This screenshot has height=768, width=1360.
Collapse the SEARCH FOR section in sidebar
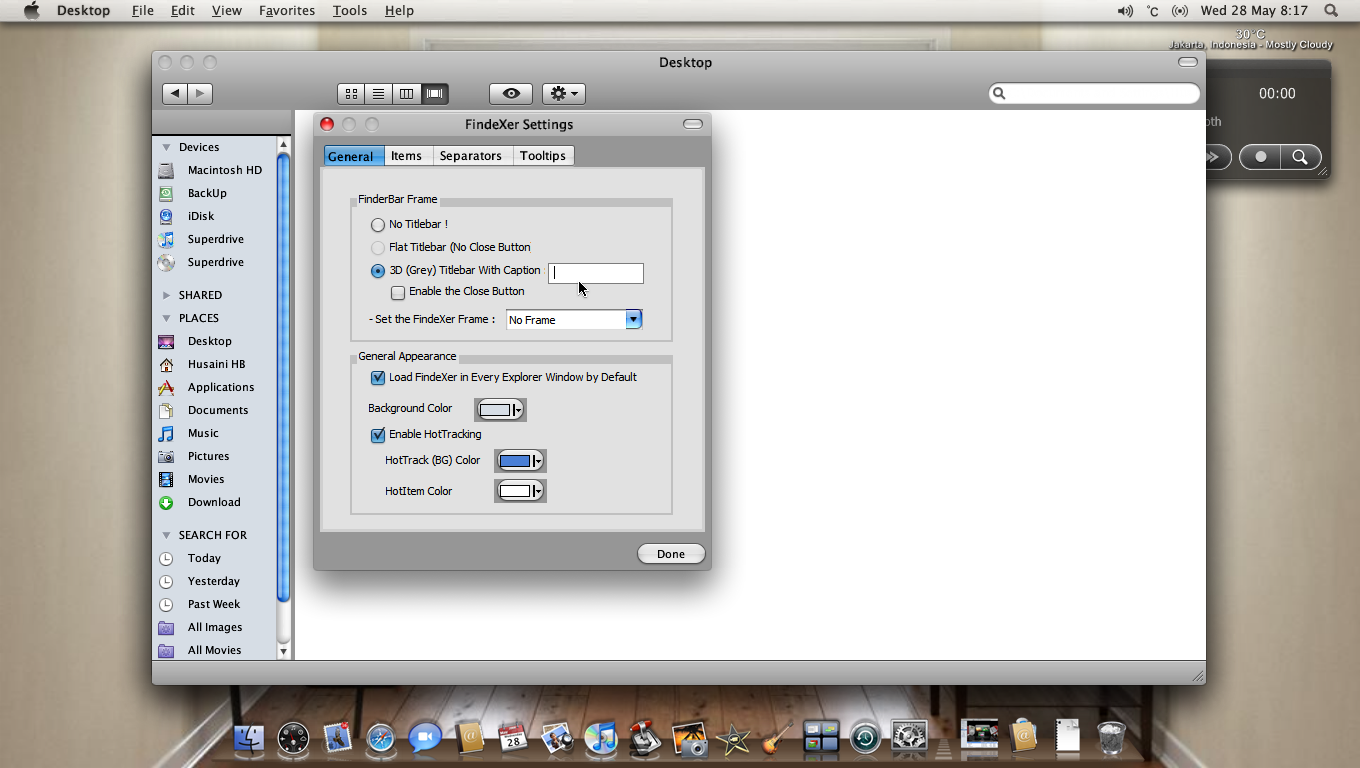[166, 535]
